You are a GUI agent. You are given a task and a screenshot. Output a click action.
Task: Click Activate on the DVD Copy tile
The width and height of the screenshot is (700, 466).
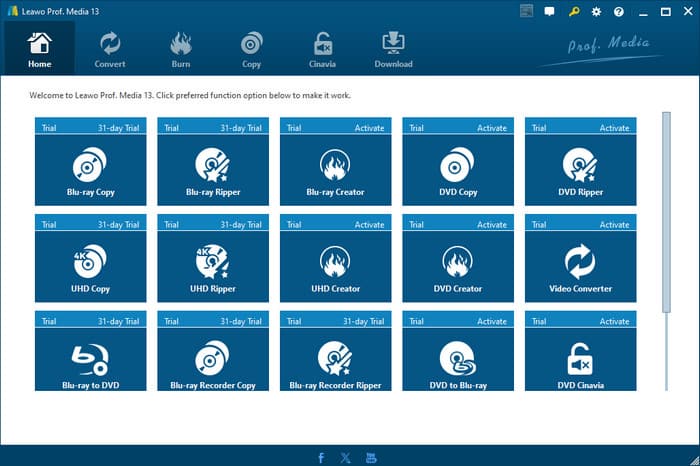click(492, 128)
